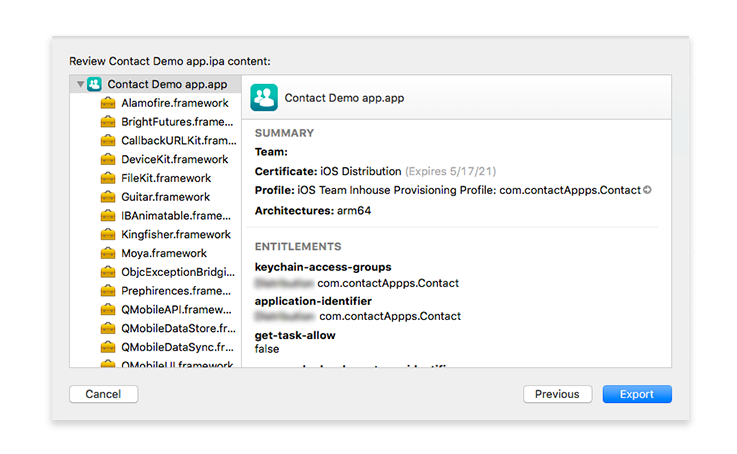The image size is (737, 454).
Task: Click the Guitar.framework briefcase icon
Action: (108, 197)
